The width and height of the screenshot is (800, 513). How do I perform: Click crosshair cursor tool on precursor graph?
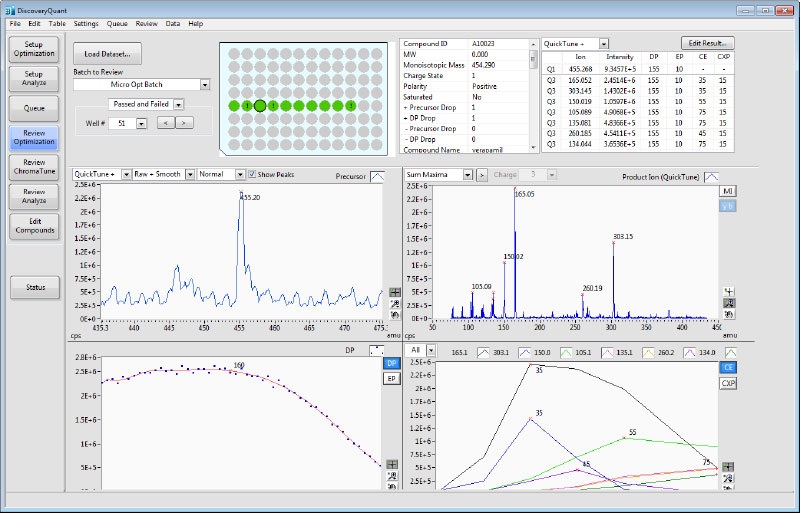click(x=393, y=291)
